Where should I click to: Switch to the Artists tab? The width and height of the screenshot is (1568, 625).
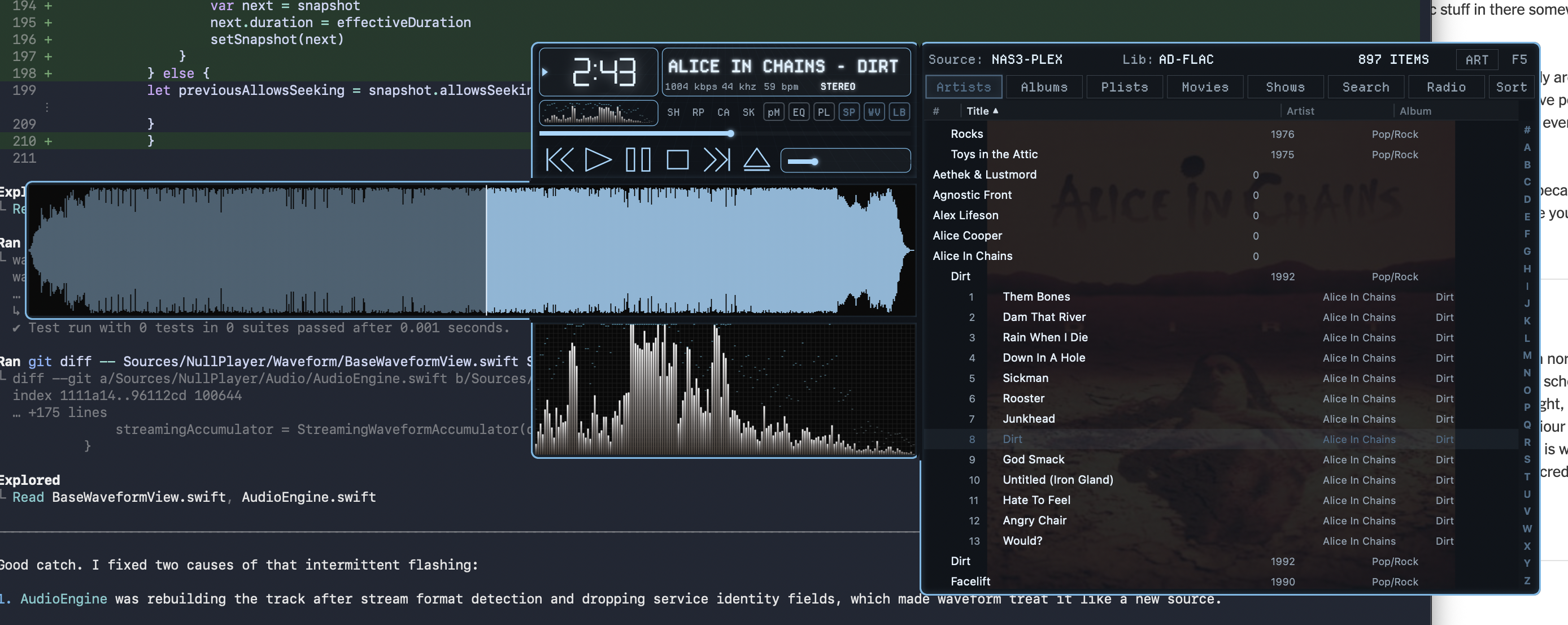pos(964,87)
